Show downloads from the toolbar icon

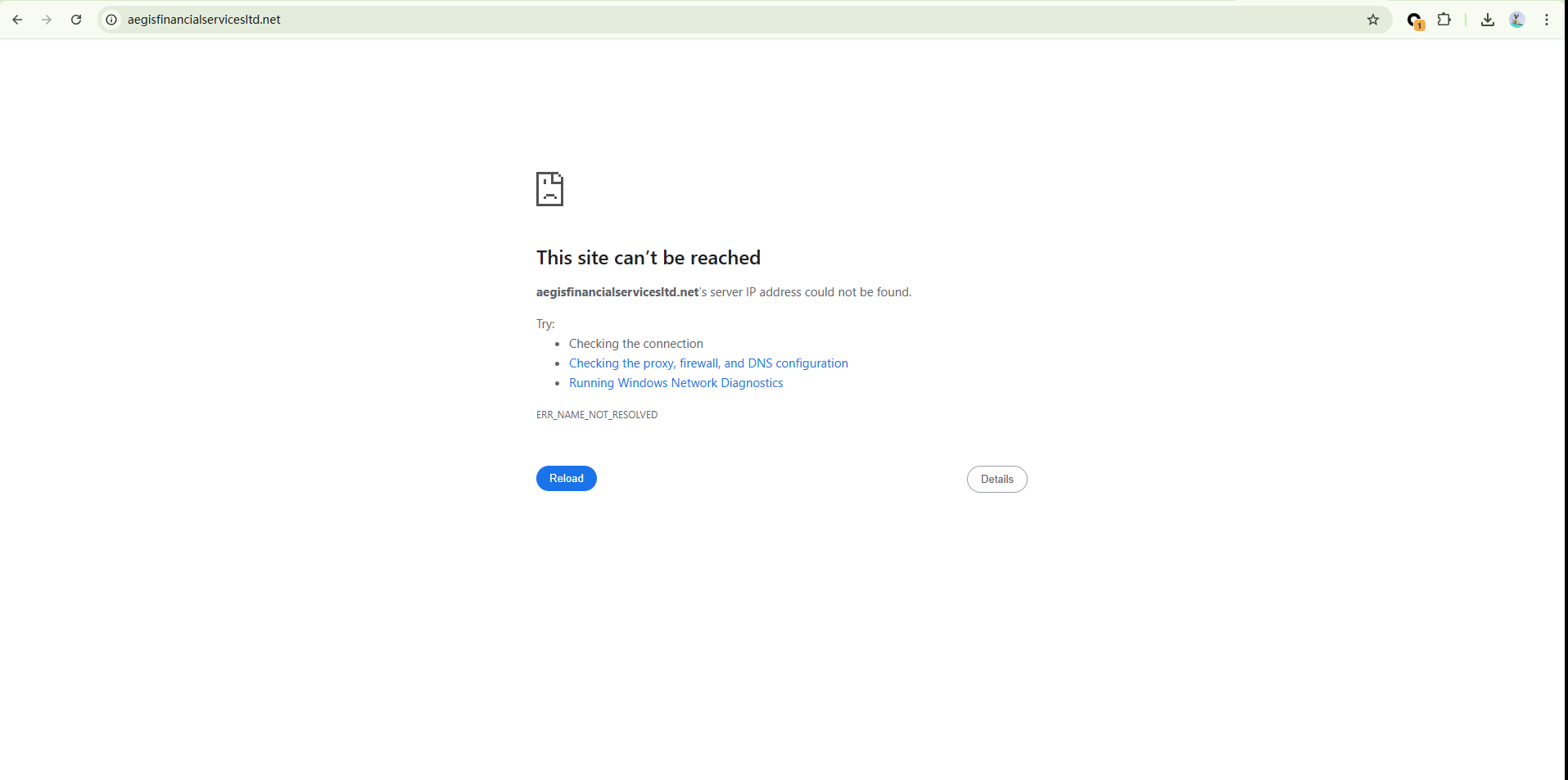click(x=1488, y=20)
